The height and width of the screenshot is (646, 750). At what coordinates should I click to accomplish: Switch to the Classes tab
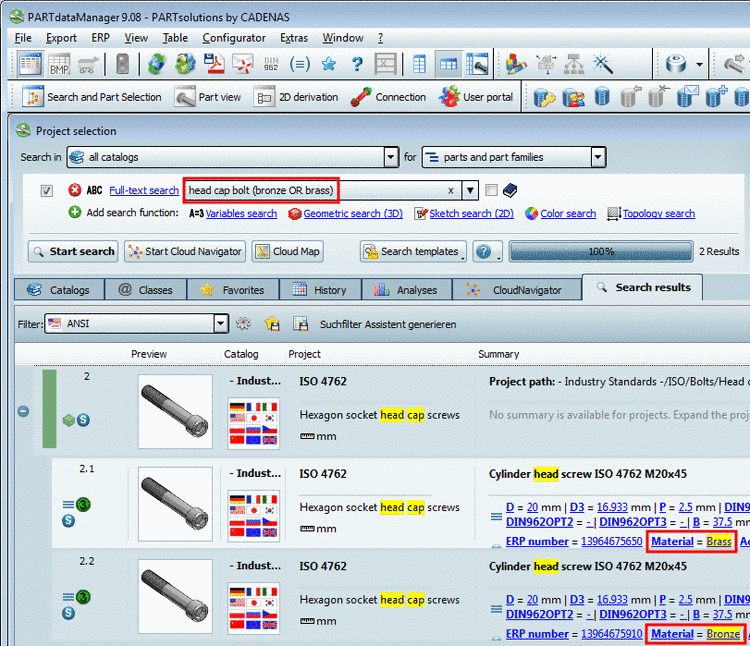[x=145, y=290]
